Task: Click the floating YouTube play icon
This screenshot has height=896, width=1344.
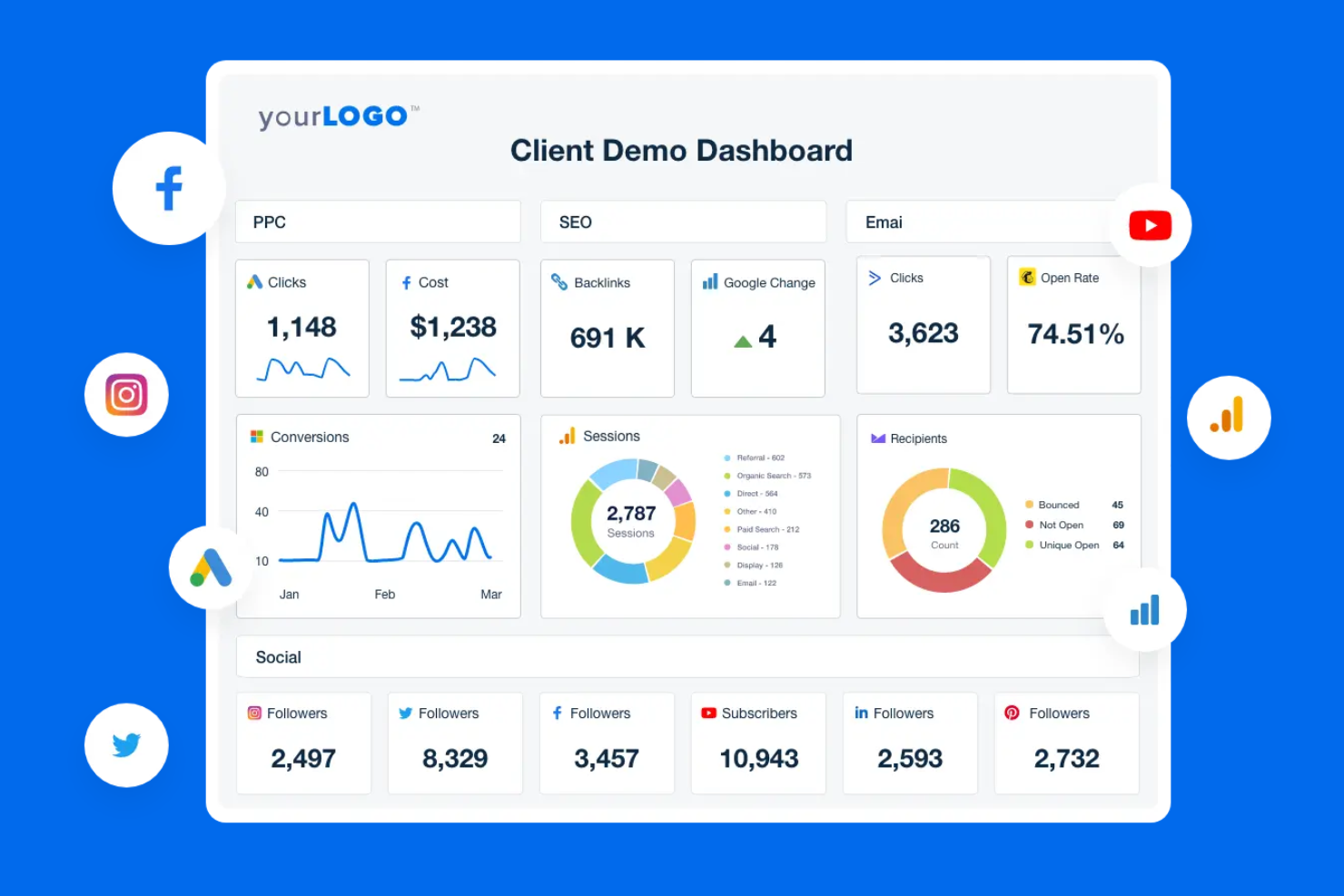Action: (1150, 225)
